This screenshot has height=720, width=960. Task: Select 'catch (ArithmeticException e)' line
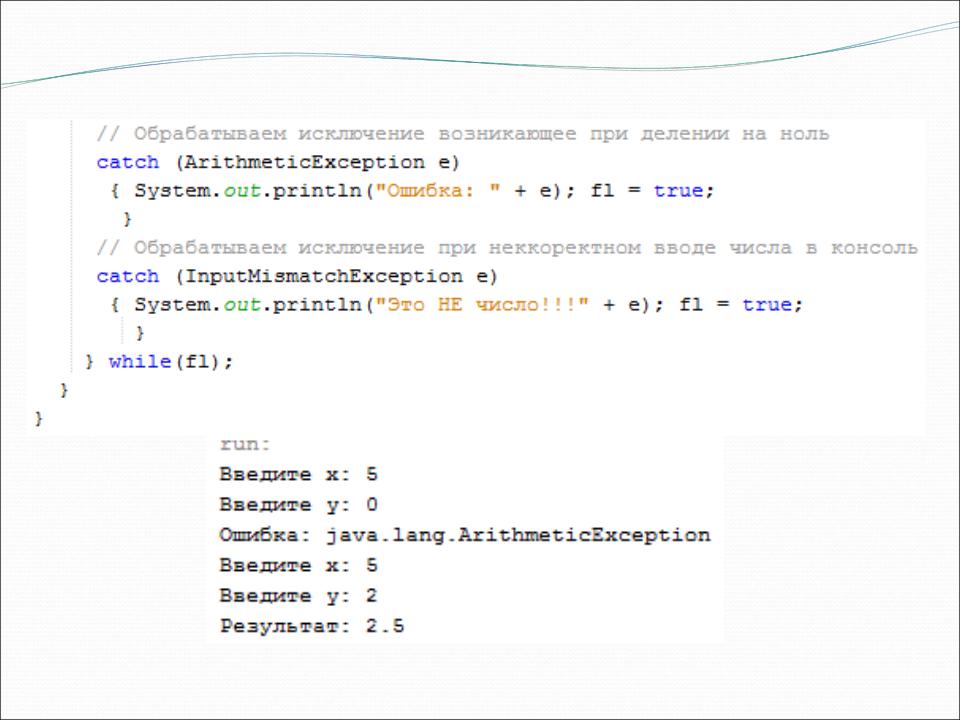click(x=278, y=162)
